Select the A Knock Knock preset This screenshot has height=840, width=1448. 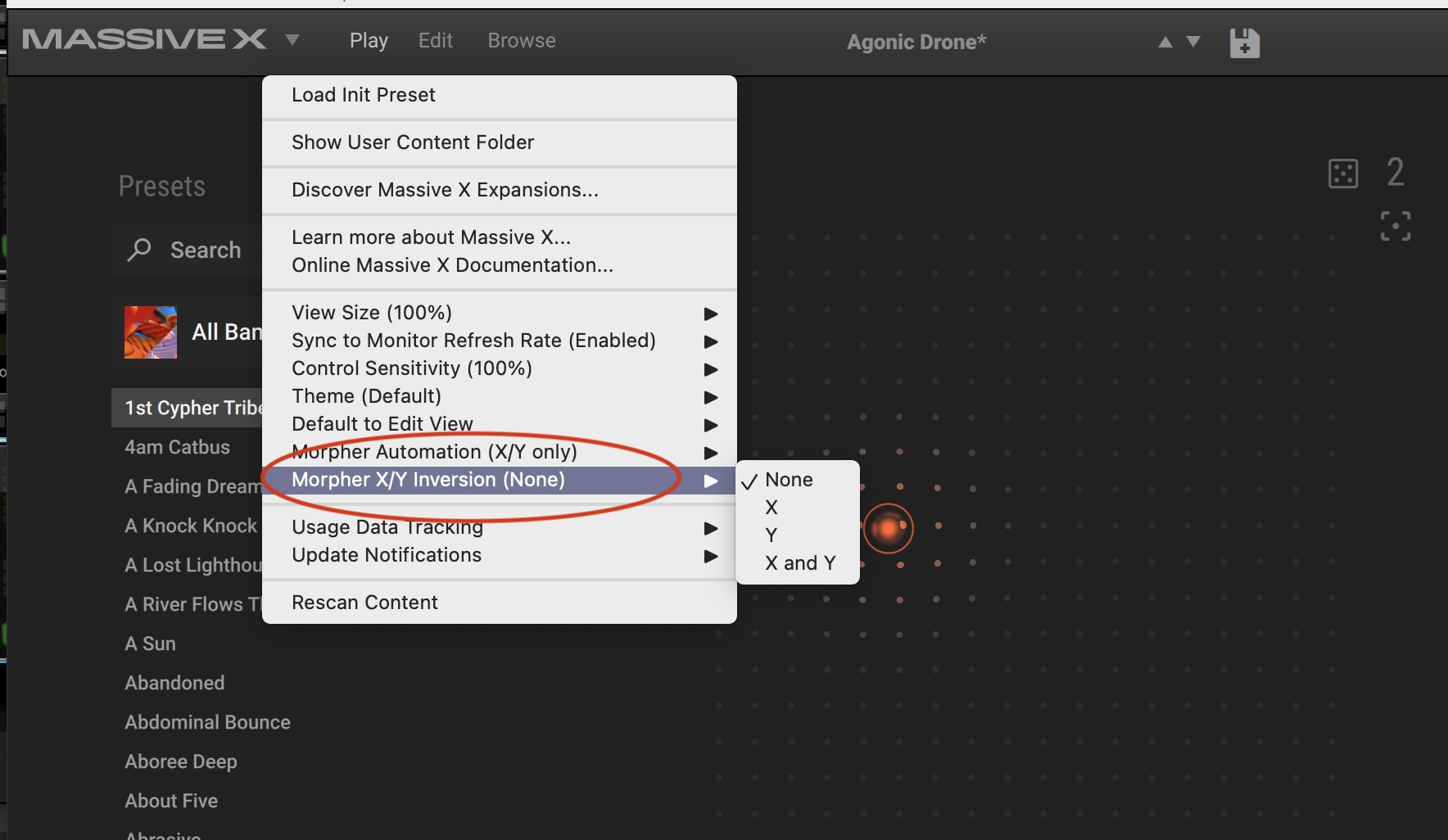click(x=192, y=526)
